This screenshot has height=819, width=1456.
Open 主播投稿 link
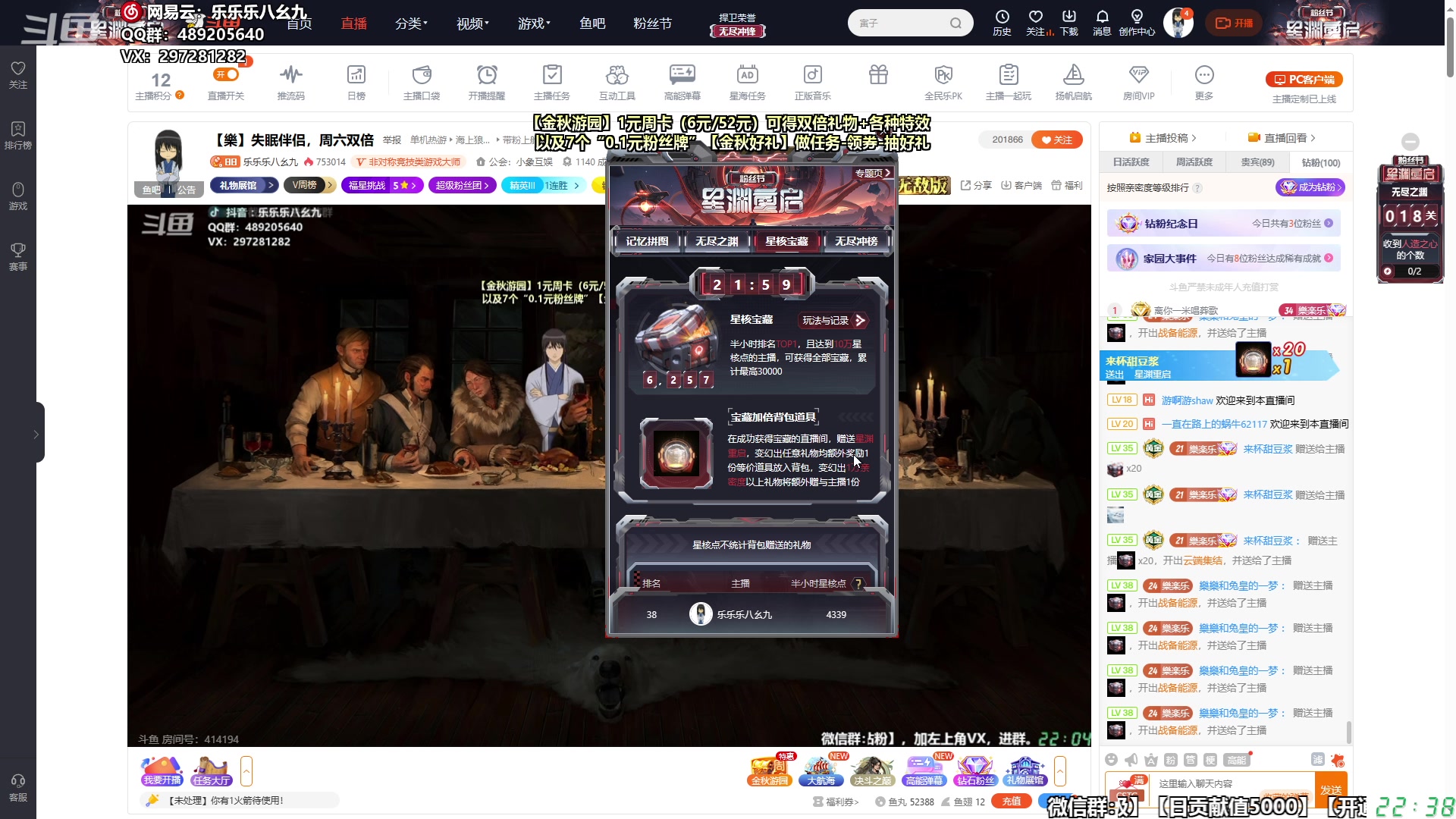tap(1163, 138)
